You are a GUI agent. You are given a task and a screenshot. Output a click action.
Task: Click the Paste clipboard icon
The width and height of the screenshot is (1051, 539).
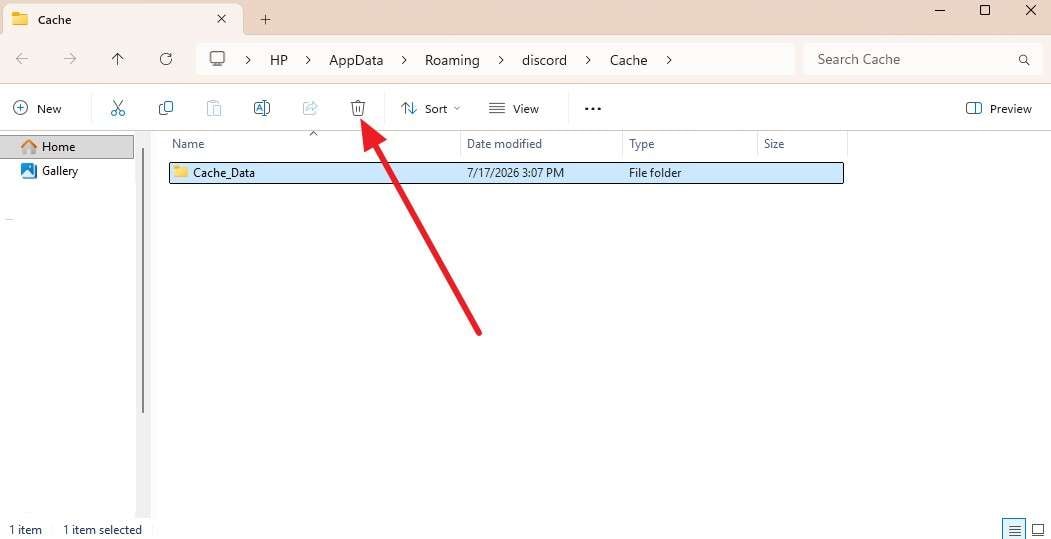click(x=213, y=108)
